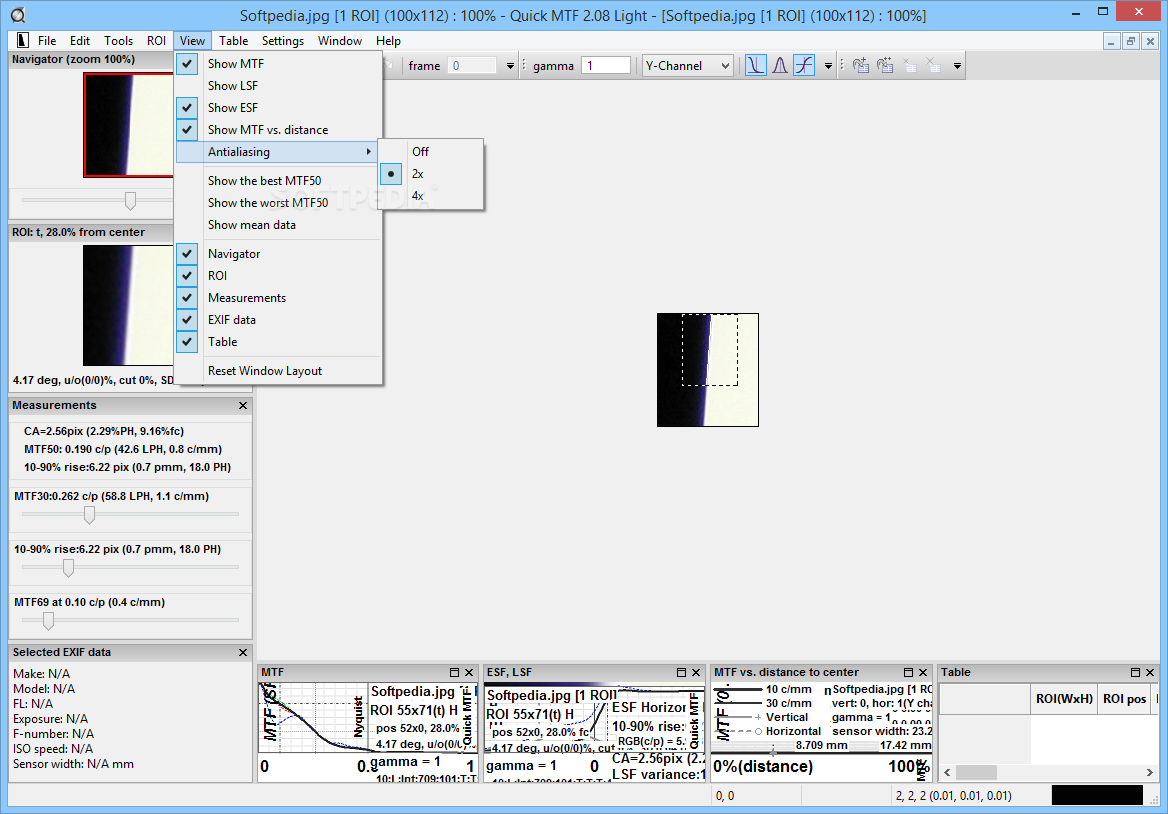Screen dimensions: 1168x814
Task: Click the add all ROIs to table icon
Action: 885,66
